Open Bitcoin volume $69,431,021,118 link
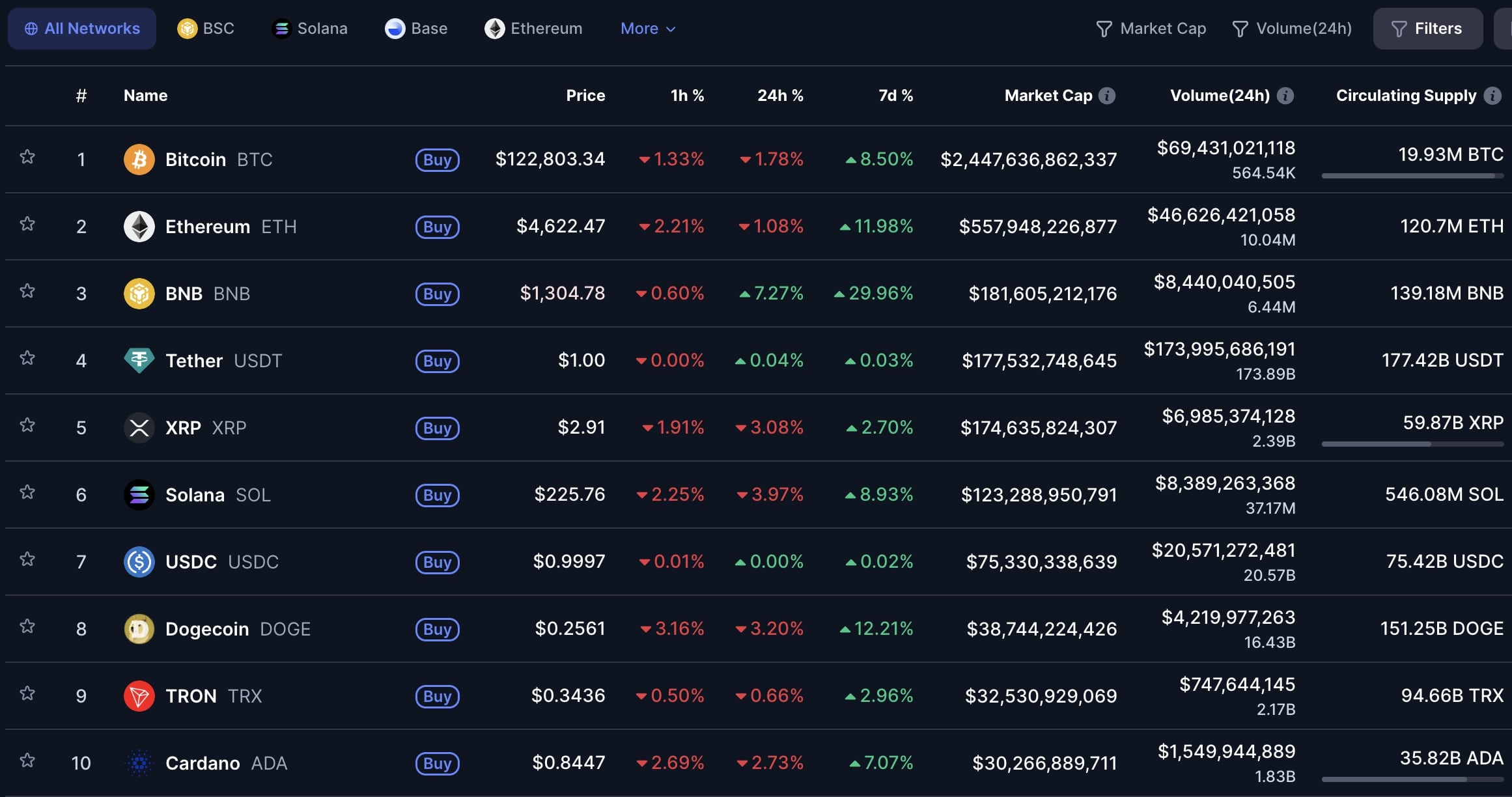 [1226, 148]
